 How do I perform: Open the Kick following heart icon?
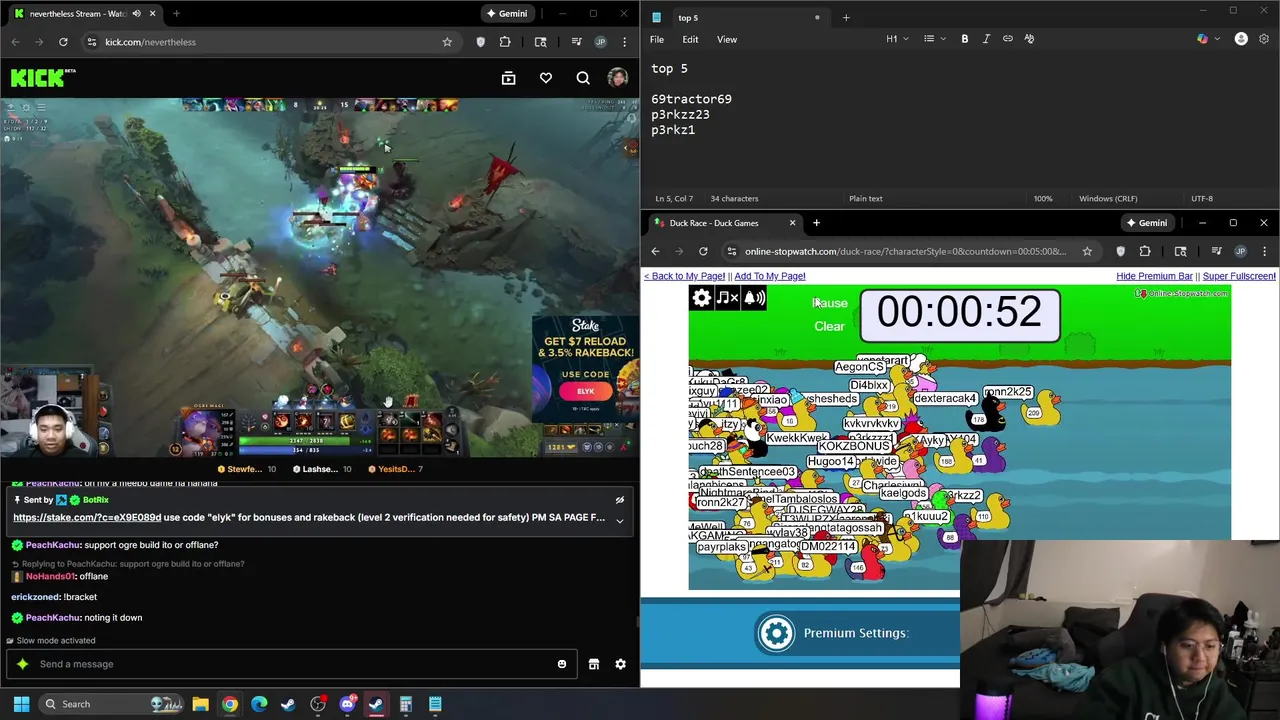tap(546, 78)
